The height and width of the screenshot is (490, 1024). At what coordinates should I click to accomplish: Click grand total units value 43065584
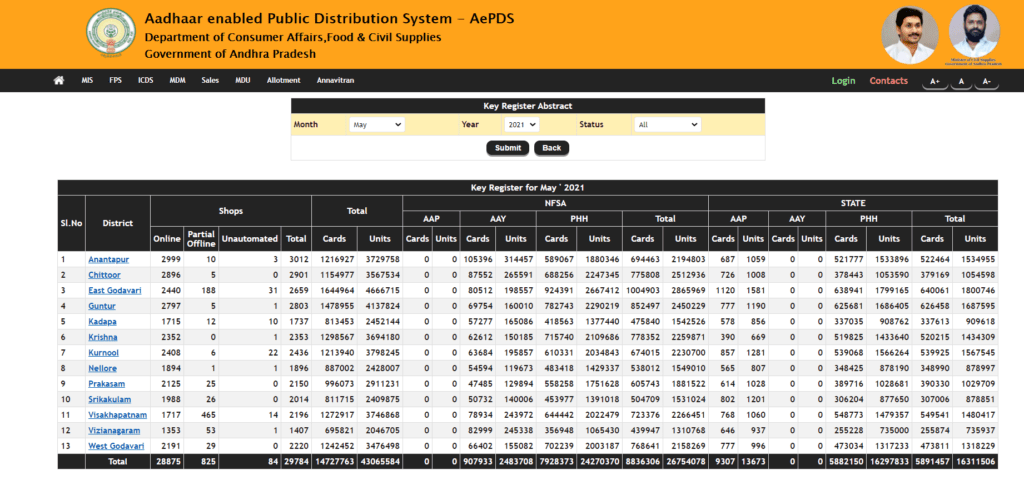tap(379, 462)
